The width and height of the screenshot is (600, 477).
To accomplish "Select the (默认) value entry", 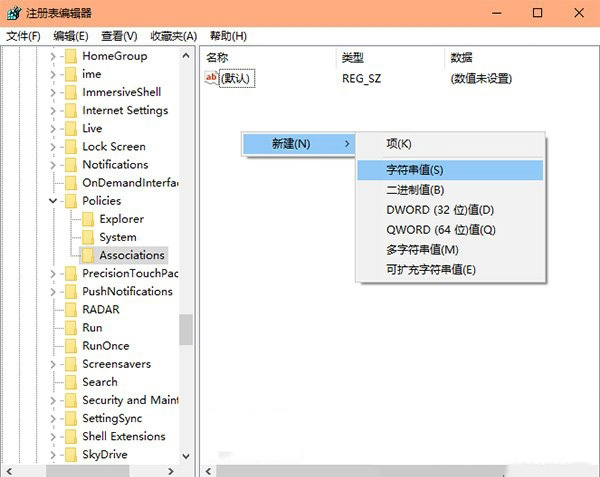I will click(x=236, y=78).
